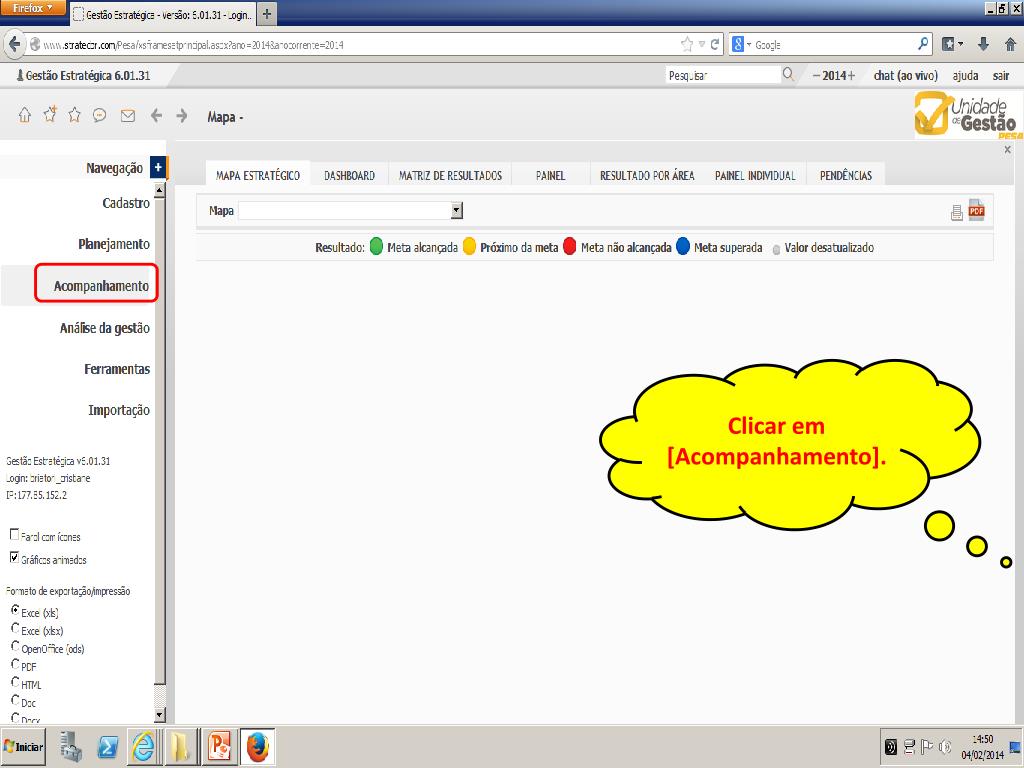
Task: Open the Ferramentas navigation menu
Action: [117, 369]
